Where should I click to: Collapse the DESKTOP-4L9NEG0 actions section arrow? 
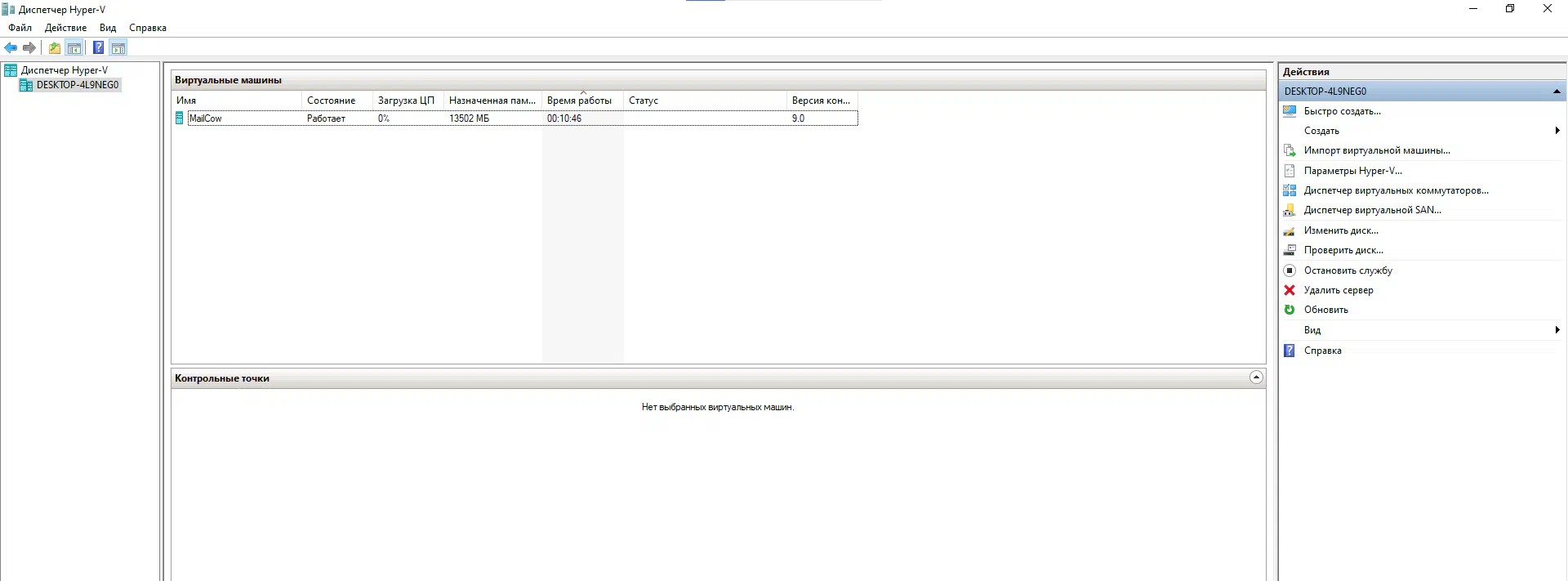(x=1557, y=92)
